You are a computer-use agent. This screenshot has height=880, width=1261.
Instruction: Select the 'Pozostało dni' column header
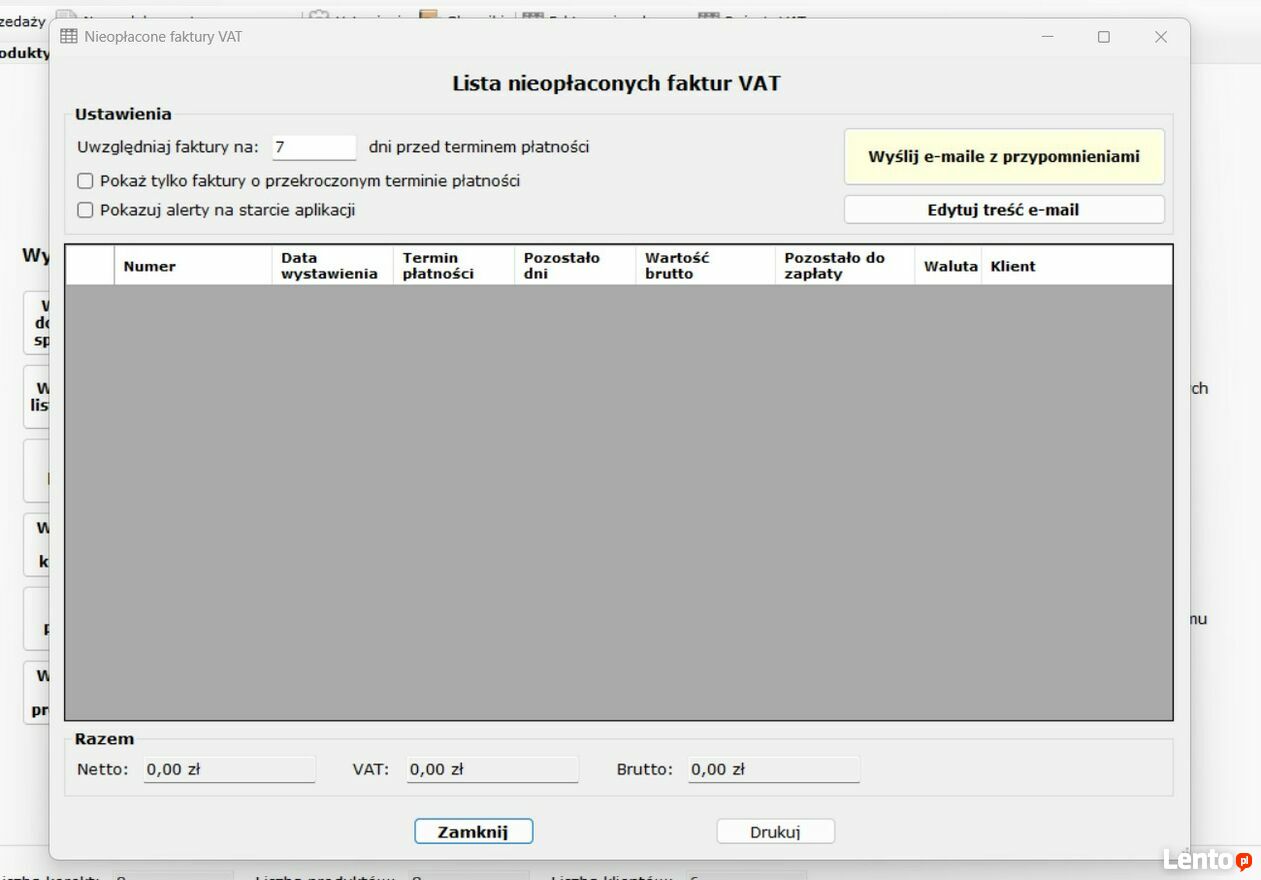[574, 266]
